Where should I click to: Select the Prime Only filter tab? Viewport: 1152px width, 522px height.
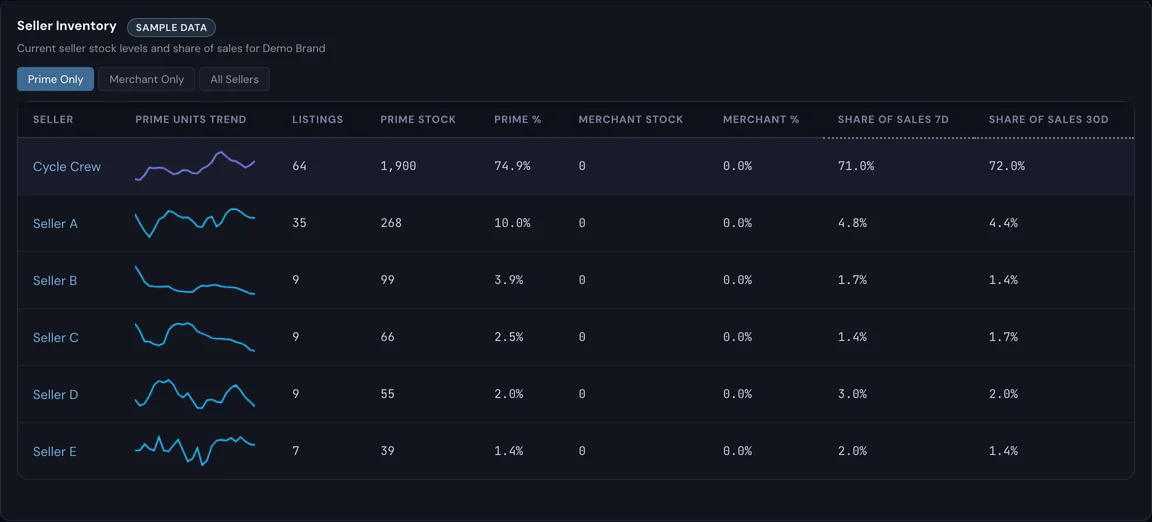click(x=55, y=79)
